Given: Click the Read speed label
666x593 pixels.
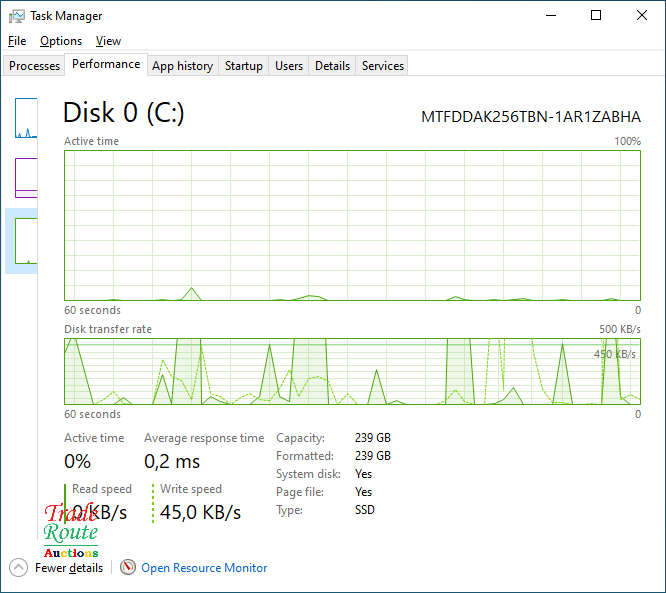Looking at the screenshot, I should pyautogui.click(x=102, y=489).
